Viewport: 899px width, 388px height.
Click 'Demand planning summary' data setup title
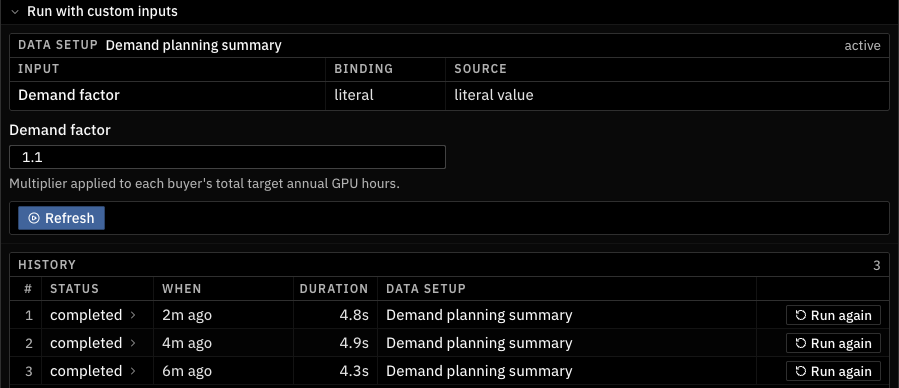194,45
